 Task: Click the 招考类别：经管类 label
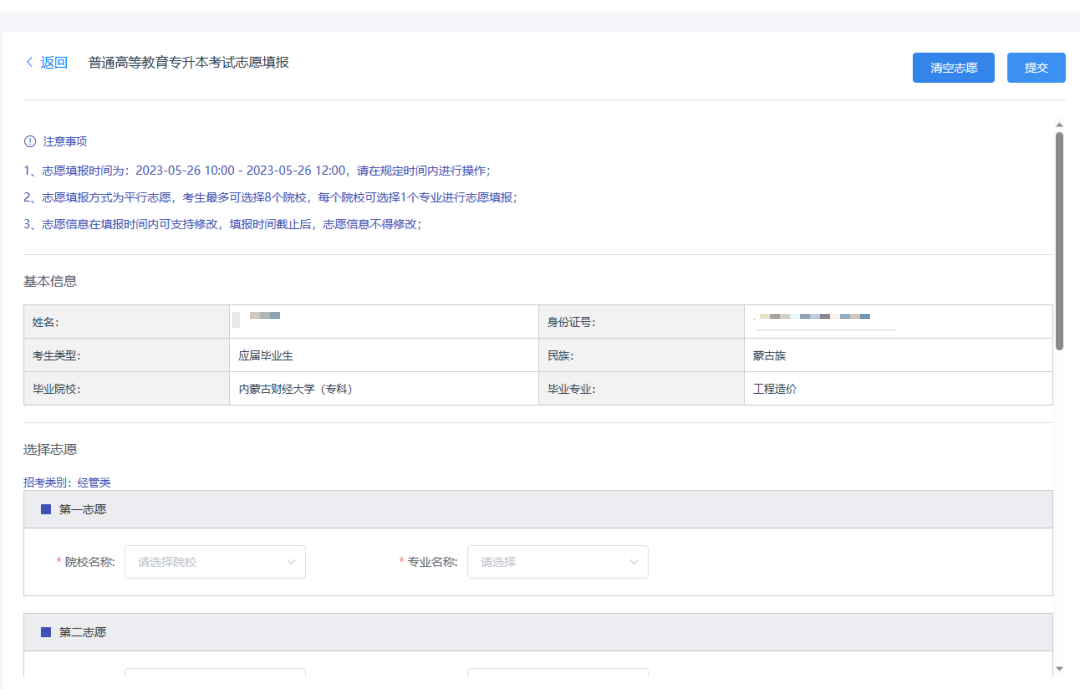point(67,482)
